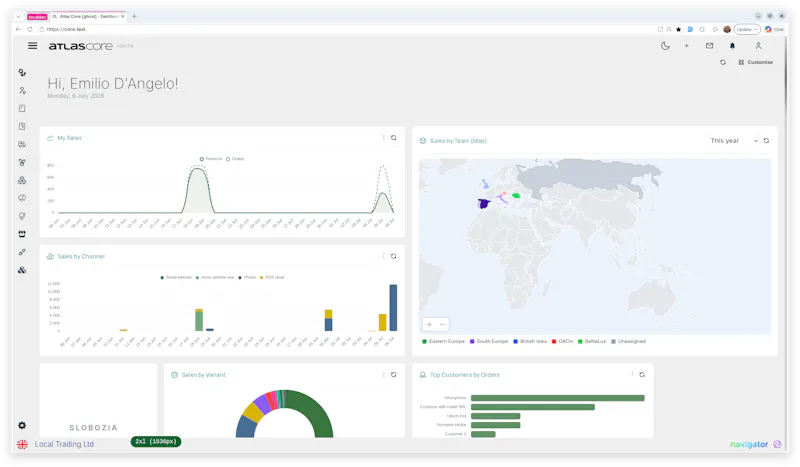Click the bookmark star in address bar
The width and height of the screenshot is (800, 467).
click(x=679, y=29)
